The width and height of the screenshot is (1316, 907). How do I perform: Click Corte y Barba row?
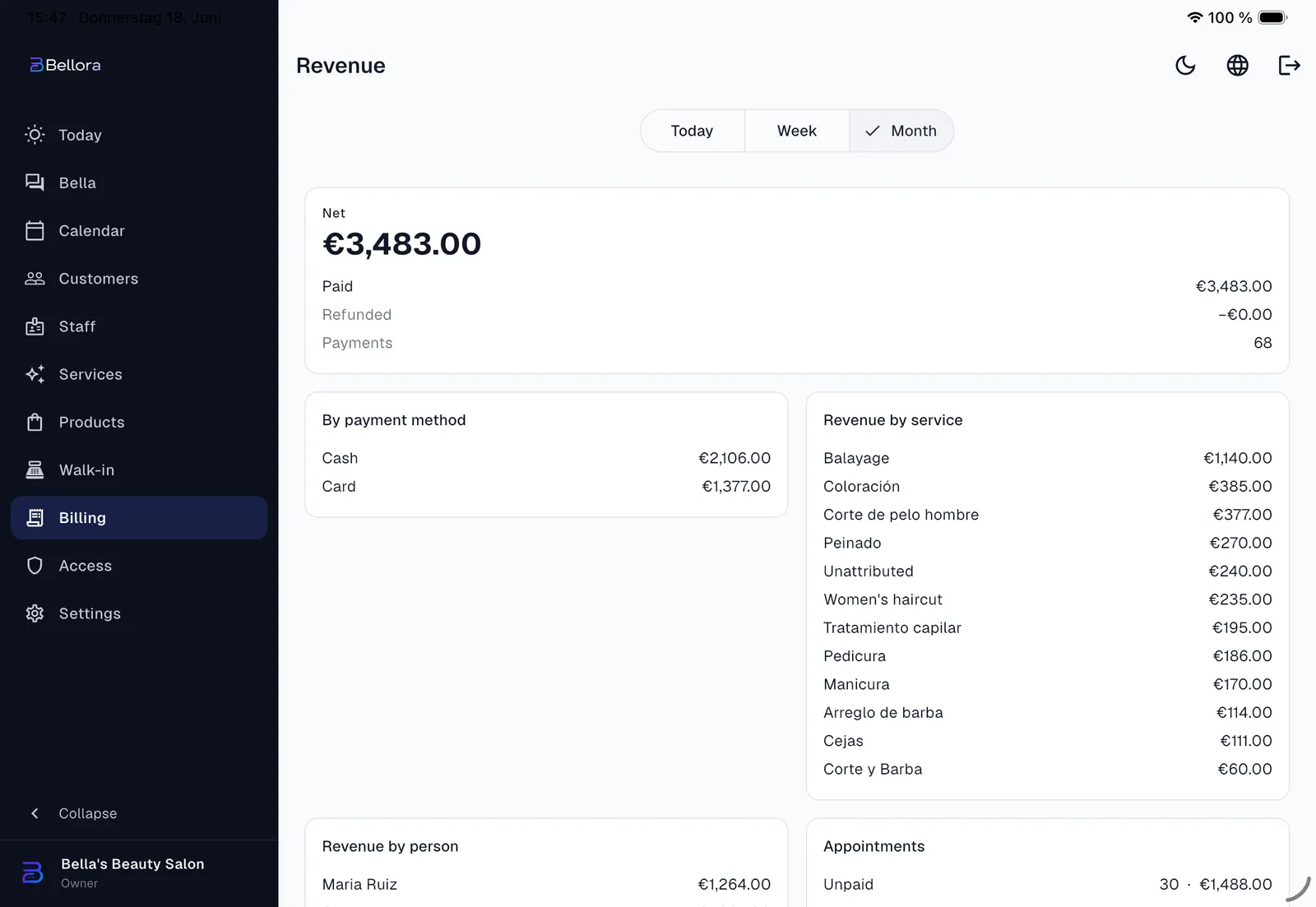[x=1047, y=769]
